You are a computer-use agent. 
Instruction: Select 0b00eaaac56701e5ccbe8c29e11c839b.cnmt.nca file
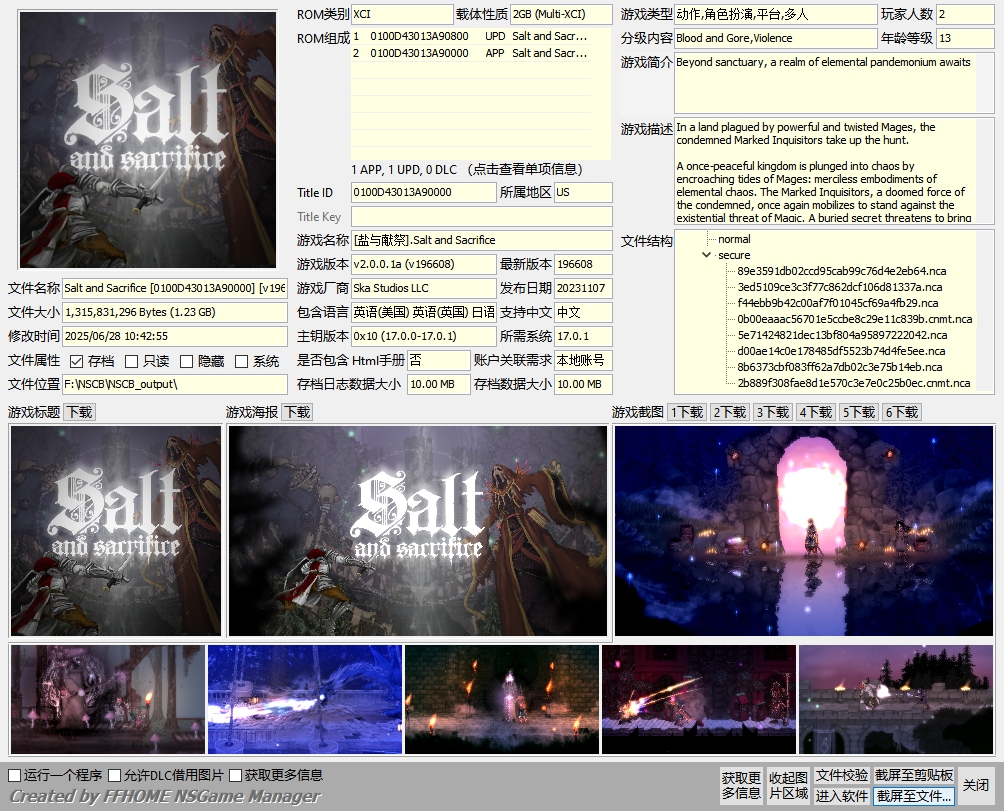point(854,319)
